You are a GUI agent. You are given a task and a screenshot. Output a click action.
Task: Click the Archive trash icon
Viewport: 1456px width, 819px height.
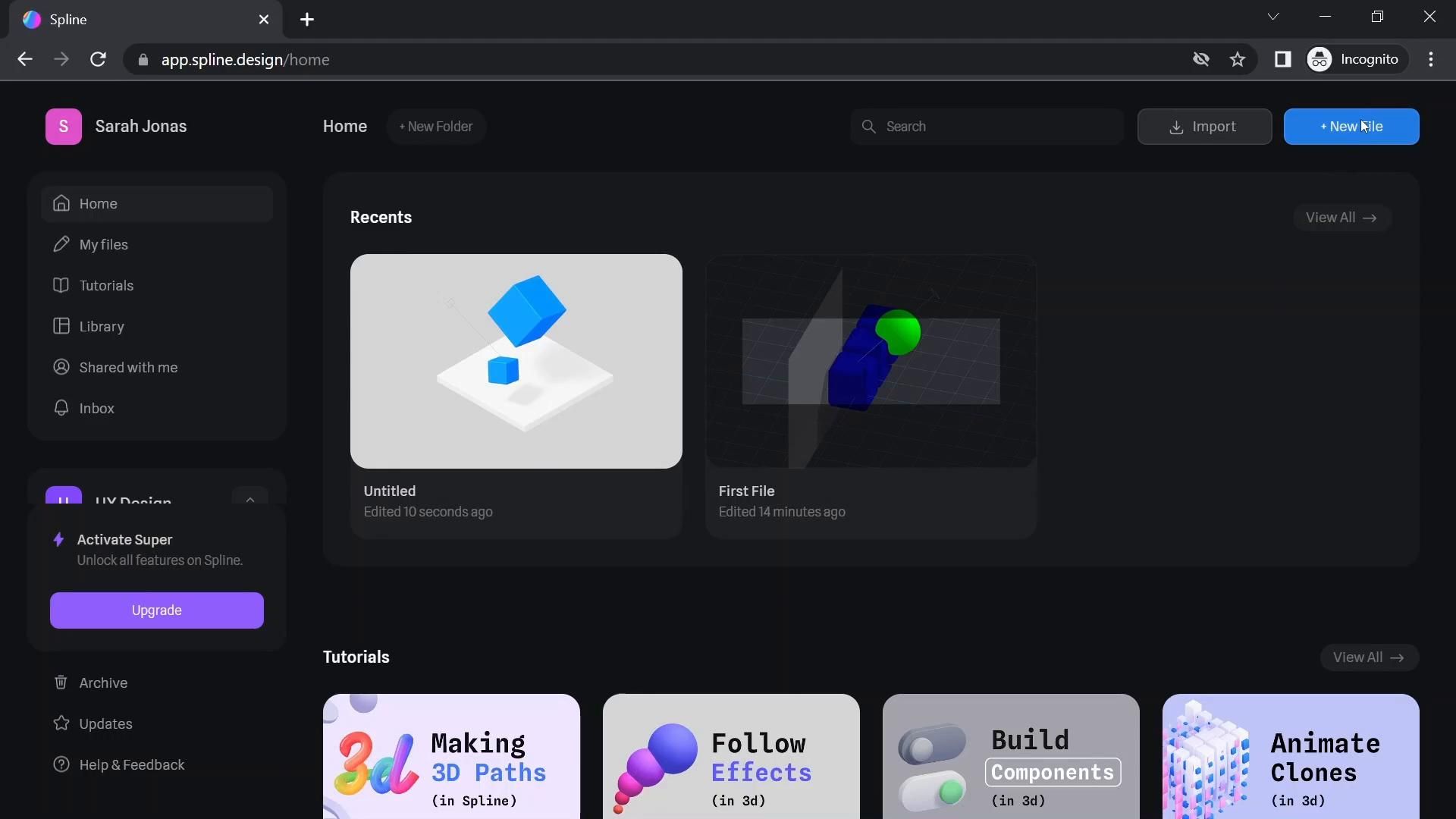[x=61, y=682]
